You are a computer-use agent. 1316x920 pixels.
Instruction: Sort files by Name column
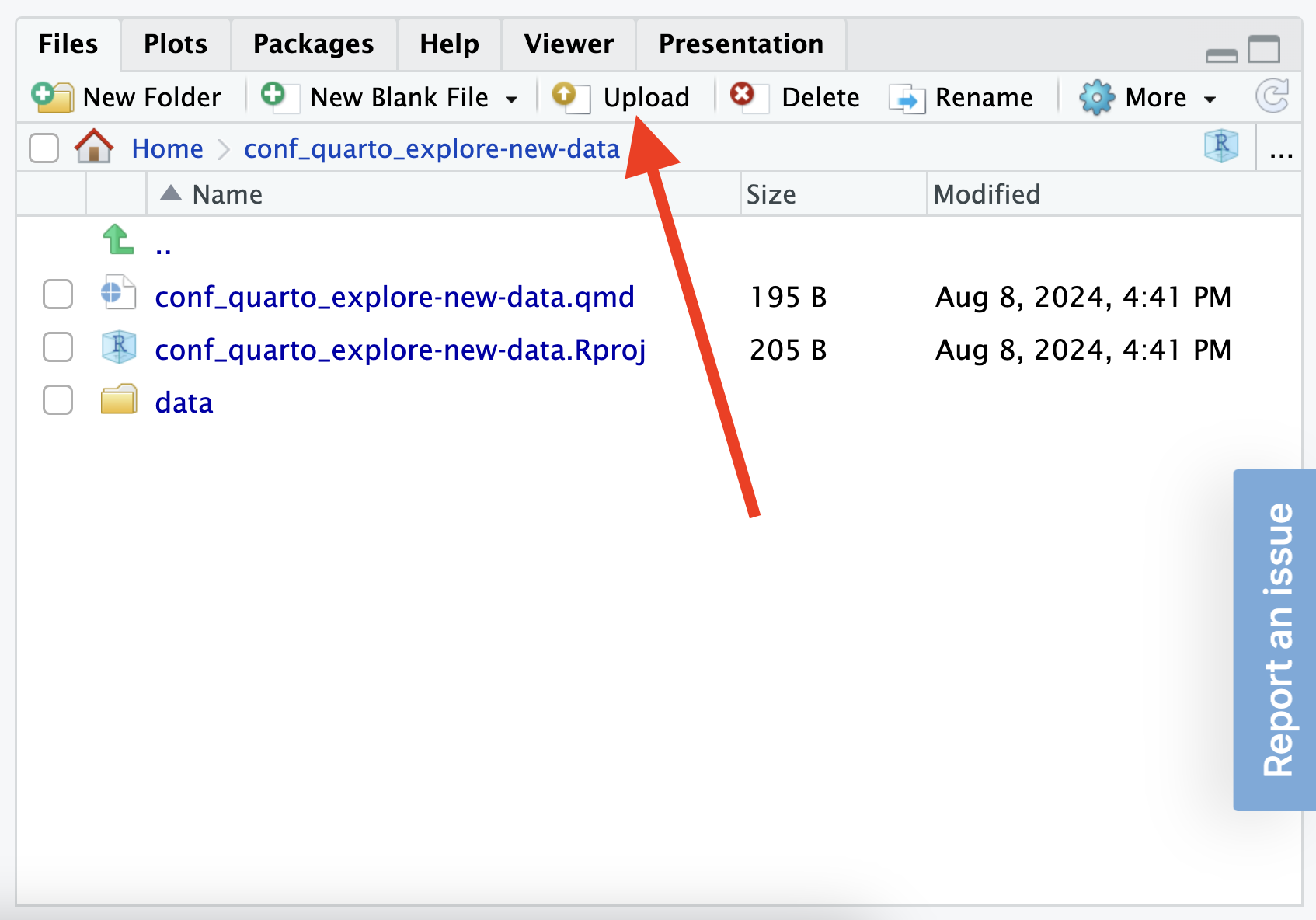coord(227,194)
